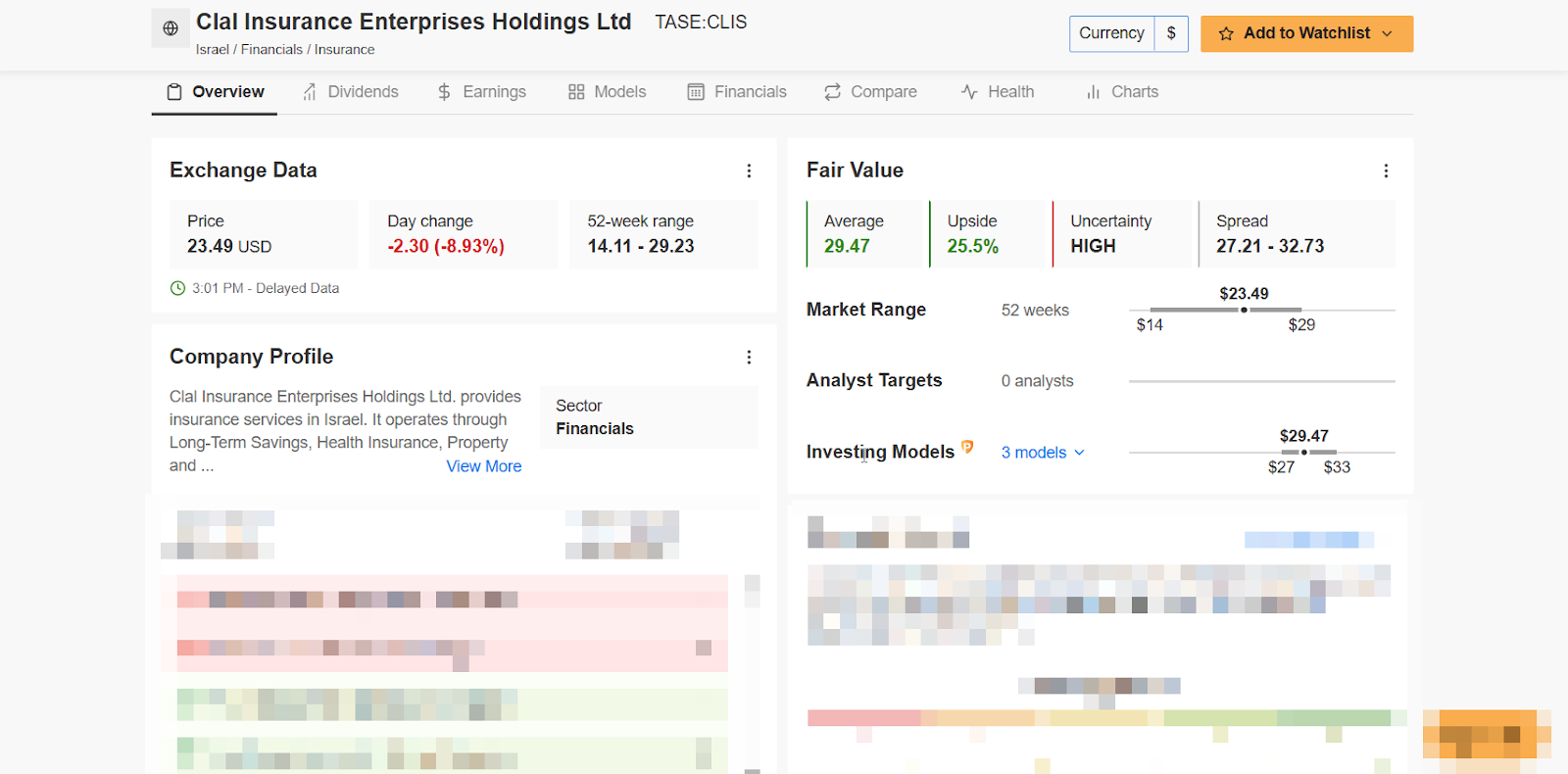Switch to the Dividends tab
Screen dimensions: 1568x774
pos(350,92)
